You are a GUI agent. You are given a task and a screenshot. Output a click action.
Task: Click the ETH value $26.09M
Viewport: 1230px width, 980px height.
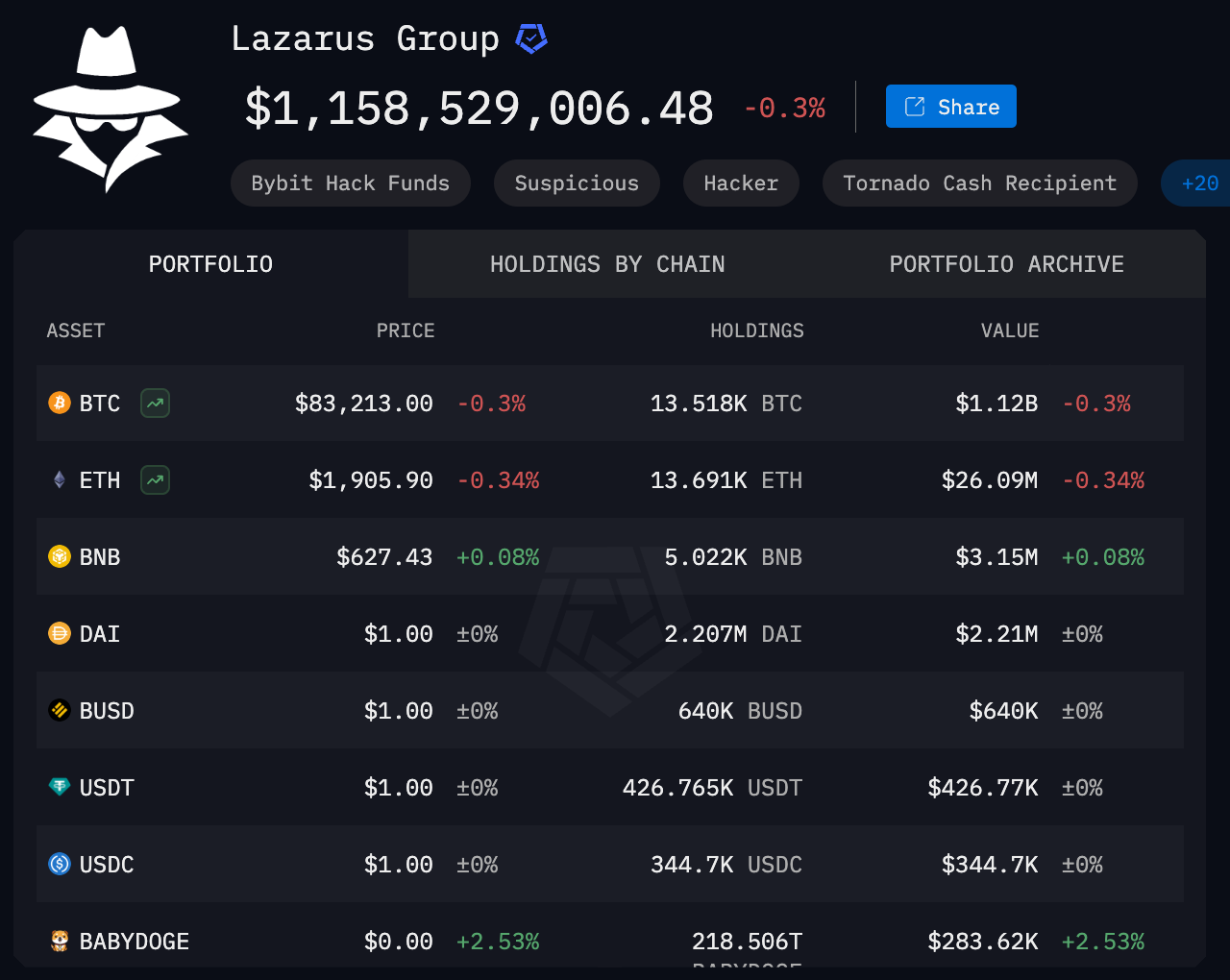pyautogui.click(x=990, y=480)
